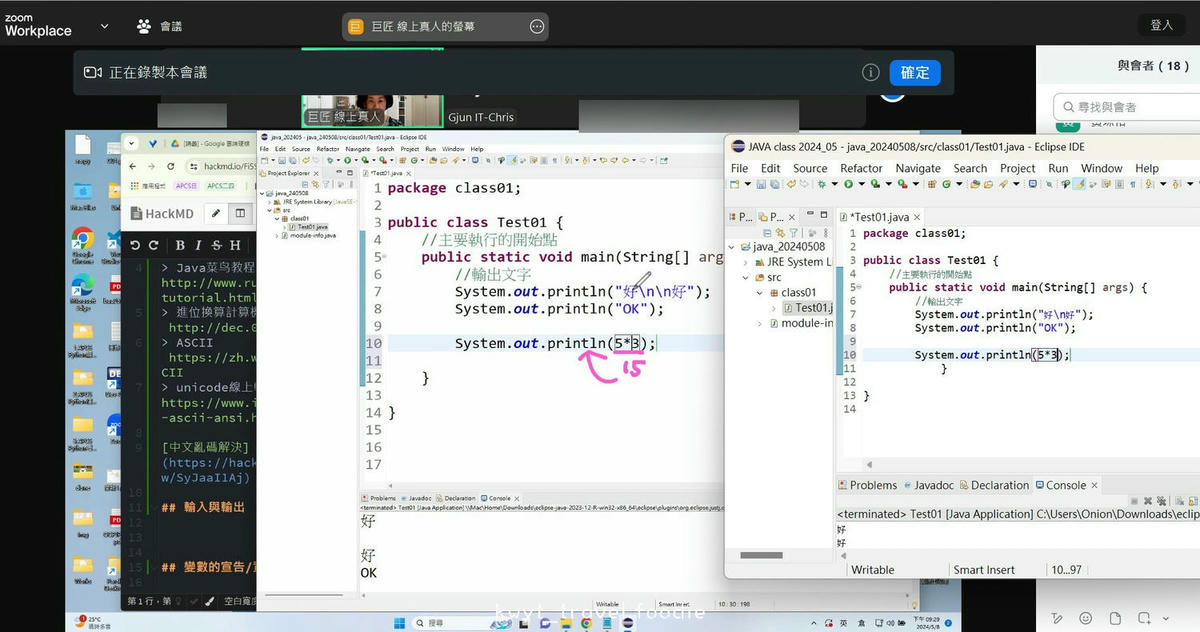Click the Zoom meeting info icon beside 確定

point(871,72)
